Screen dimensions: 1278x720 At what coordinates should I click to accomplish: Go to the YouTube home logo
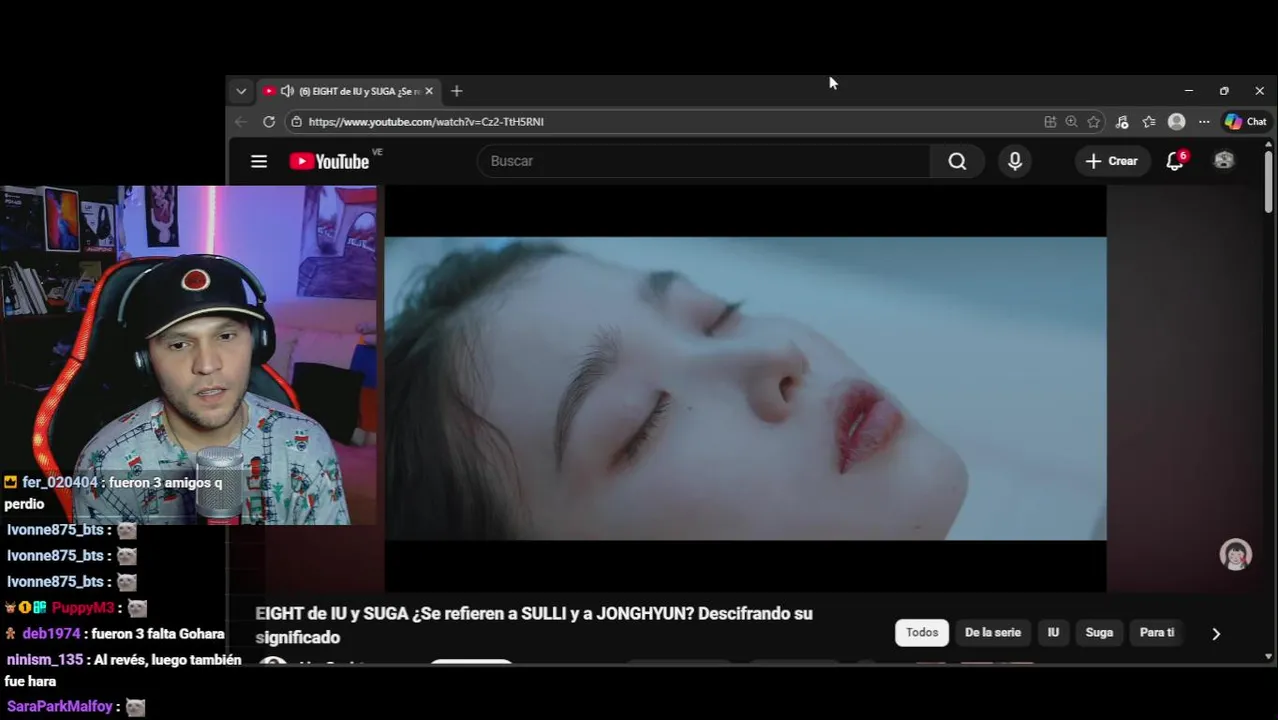pos(330,161)
